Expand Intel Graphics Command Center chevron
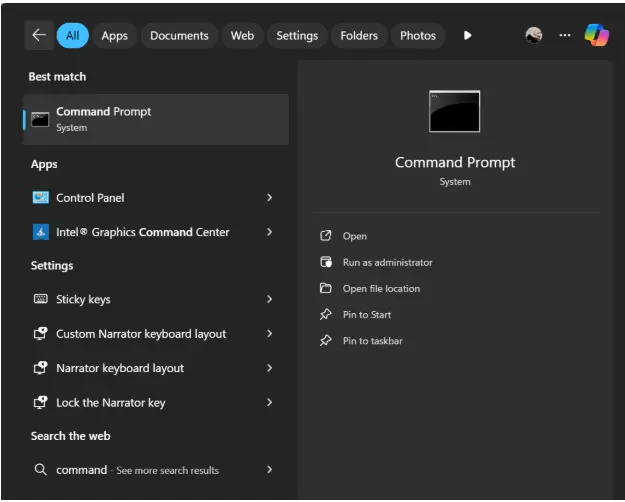This screenshot has width=625, height=502. 269,232
